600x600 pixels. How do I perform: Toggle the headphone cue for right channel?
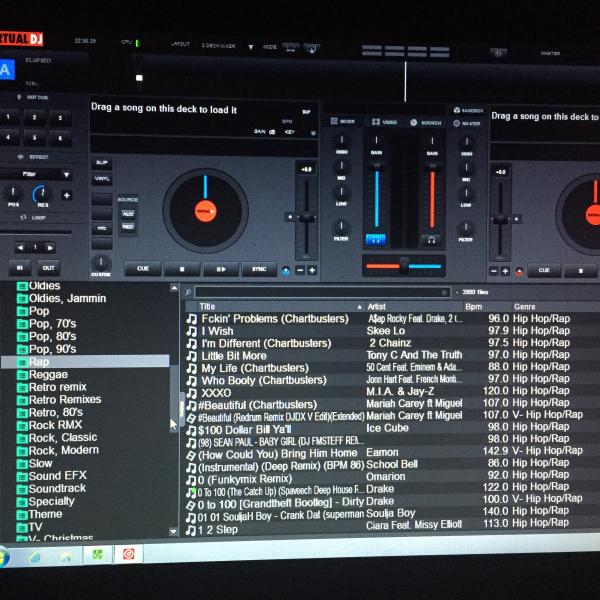431,240
